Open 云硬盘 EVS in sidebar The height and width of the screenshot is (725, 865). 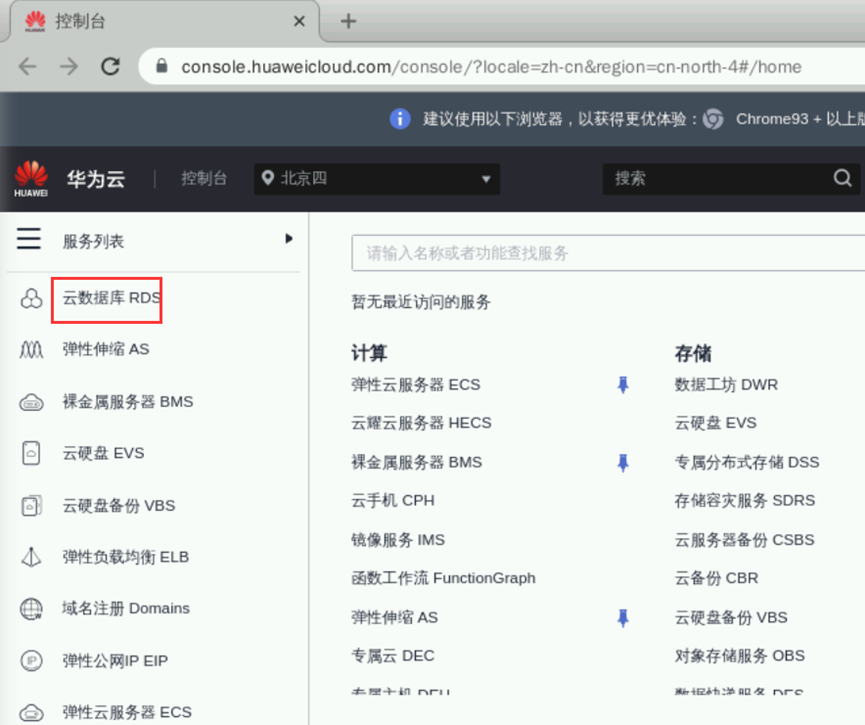pos(103,453)
